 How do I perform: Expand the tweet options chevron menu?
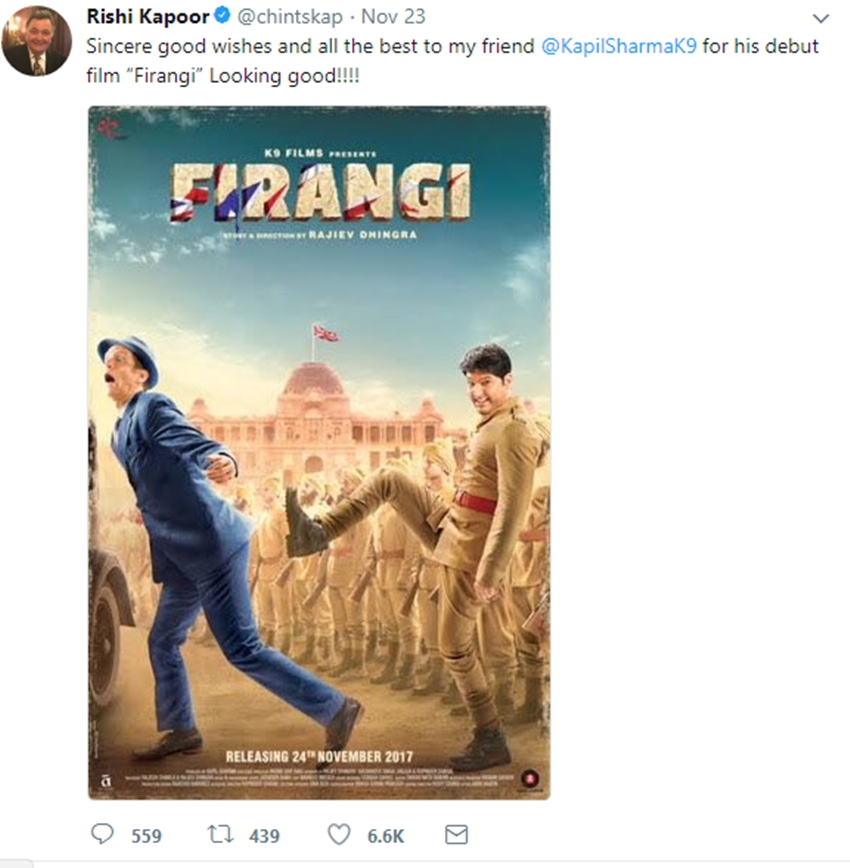[x=820, y=19]
